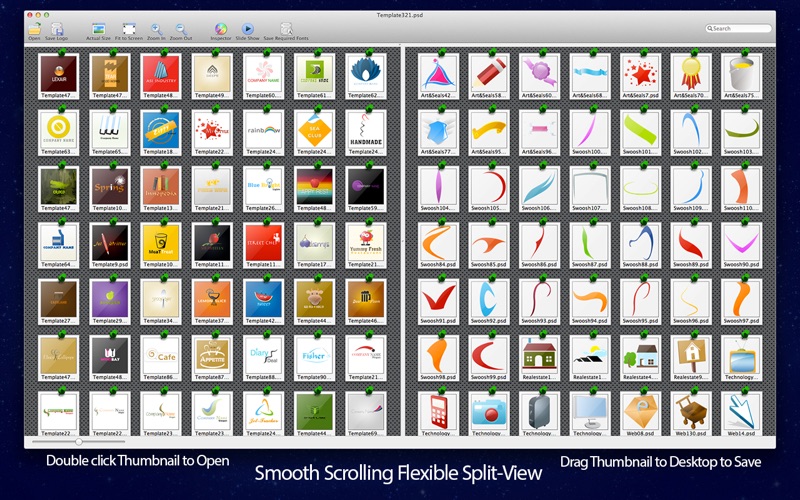Adjust the thumbnail size slider knob
800x500 pixels.
79,442
